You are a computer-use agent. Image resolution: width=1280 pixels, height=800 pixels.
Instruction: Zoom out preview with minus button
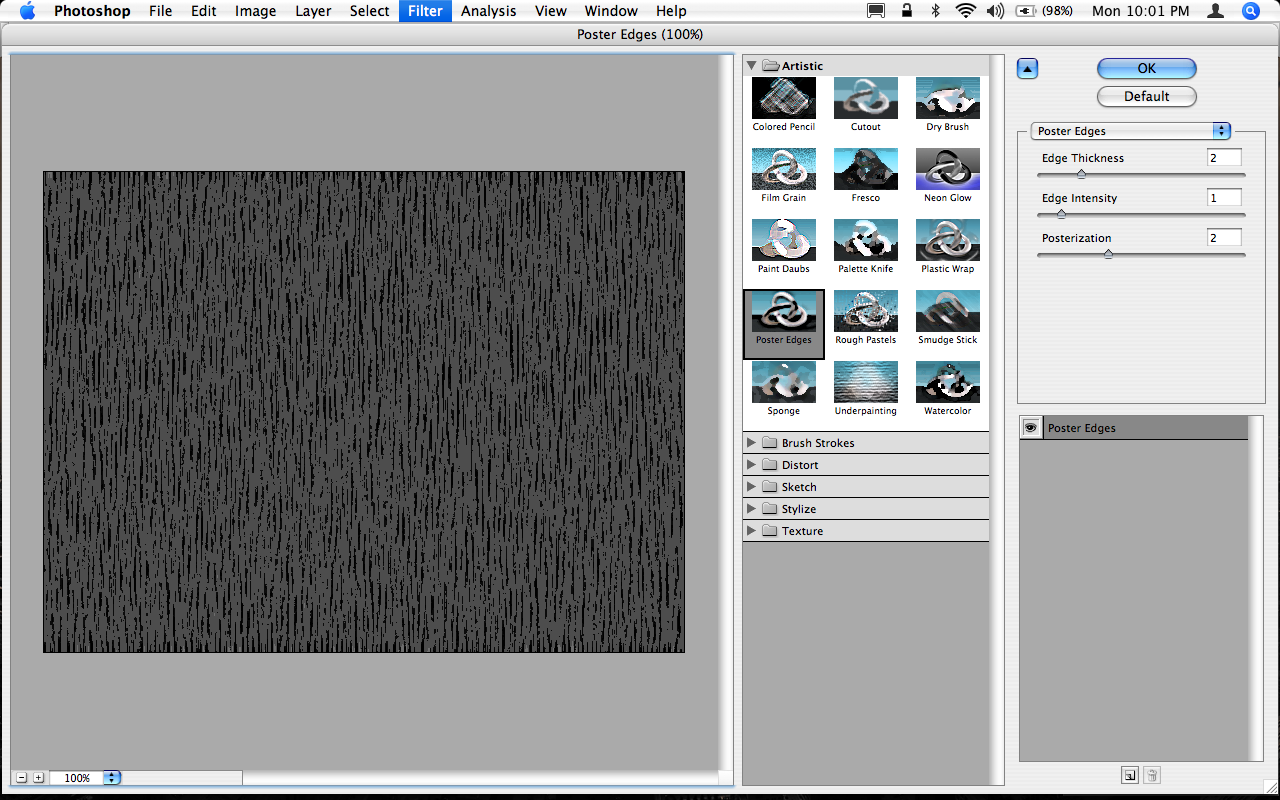[21, 777]
